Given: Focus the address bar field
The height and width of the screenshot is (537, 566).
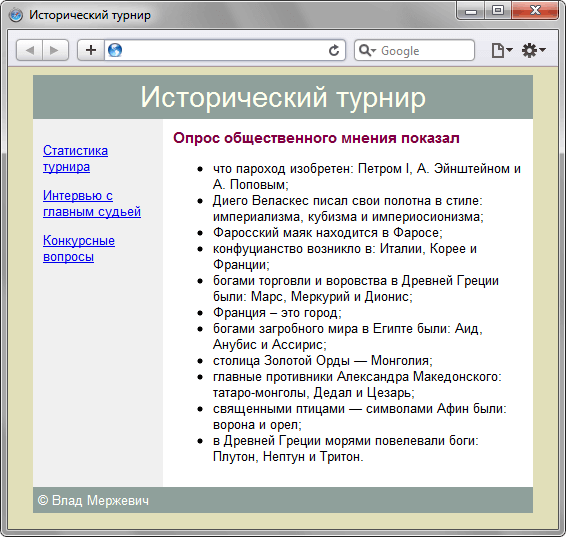Looking at the screenshot, I should tap(225, 50).
